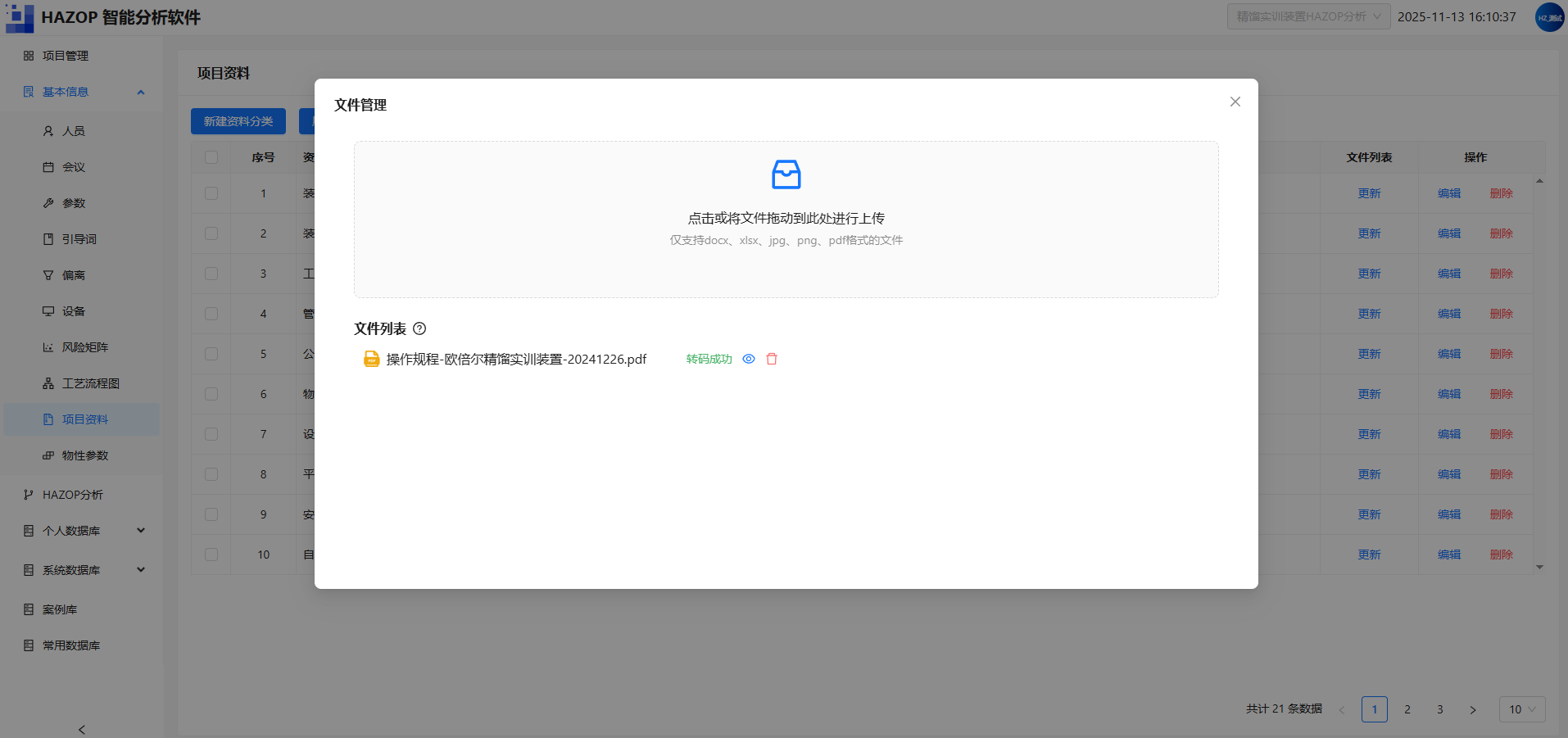
Task: Open the 会议 page
Action: (74, 167)
